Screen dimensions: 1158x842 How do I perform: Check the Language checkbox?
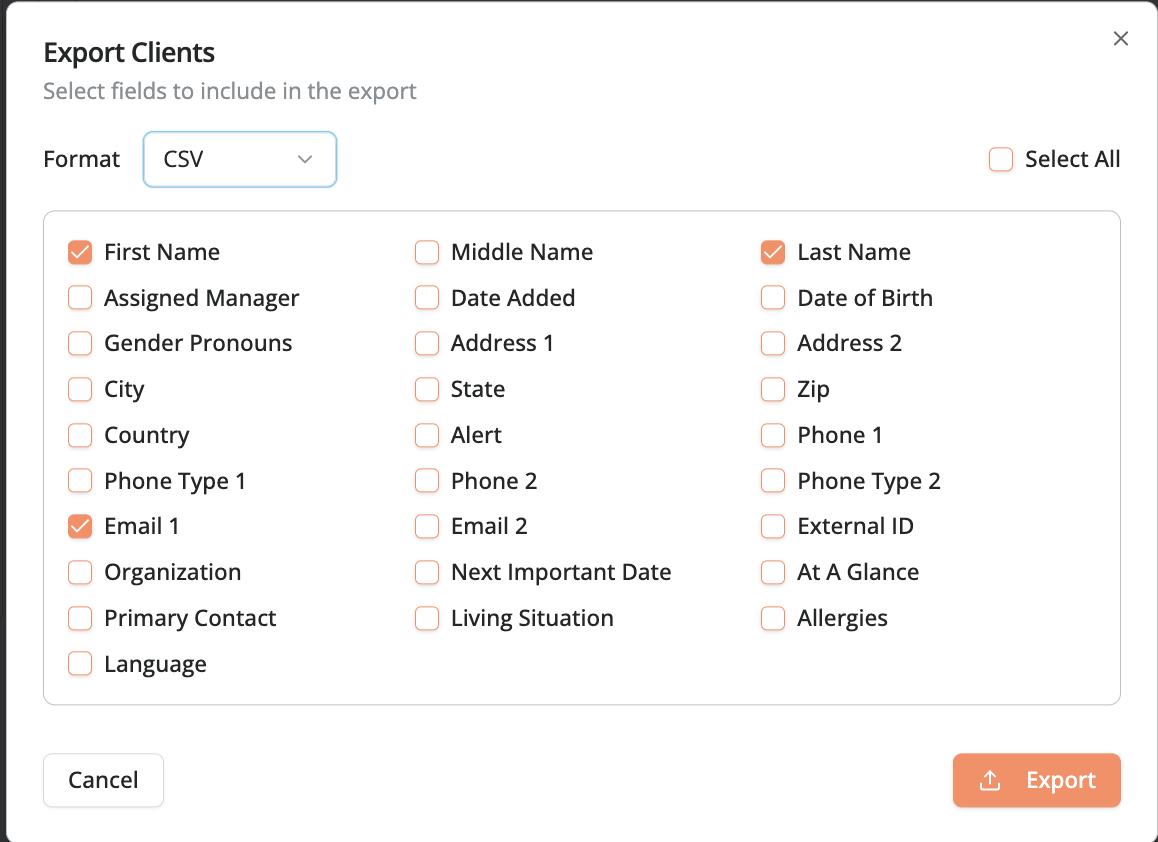pos(80,663)
